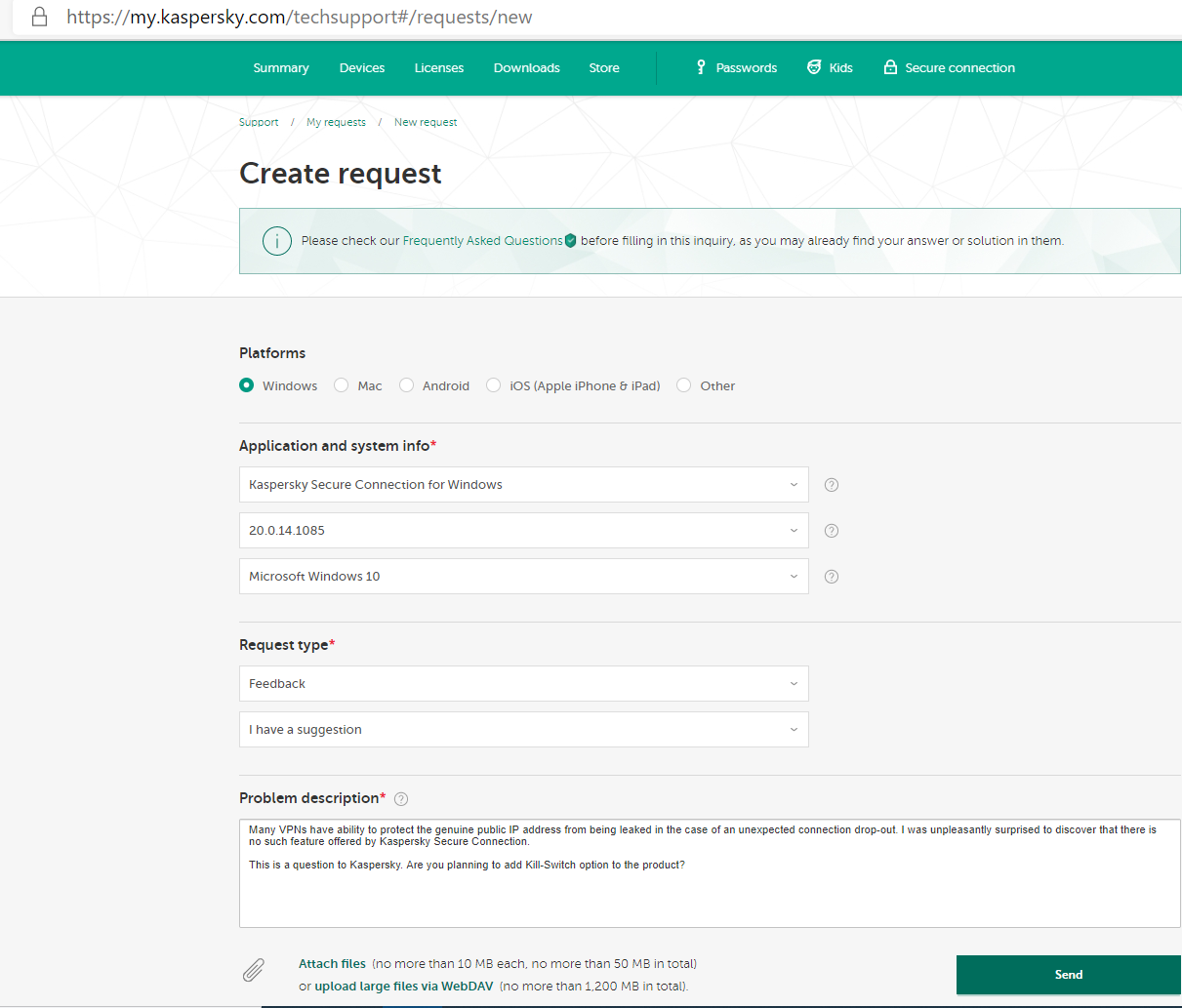This screenshot has height=1008, width=1182.
Task: Open the Devices tab
Action: point(362,68)
